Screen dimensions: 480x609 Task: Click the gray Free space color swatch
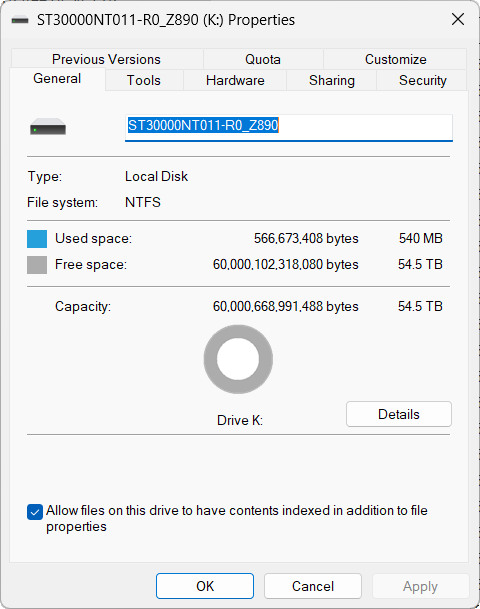pyautogui.click(x=37, y=265)
